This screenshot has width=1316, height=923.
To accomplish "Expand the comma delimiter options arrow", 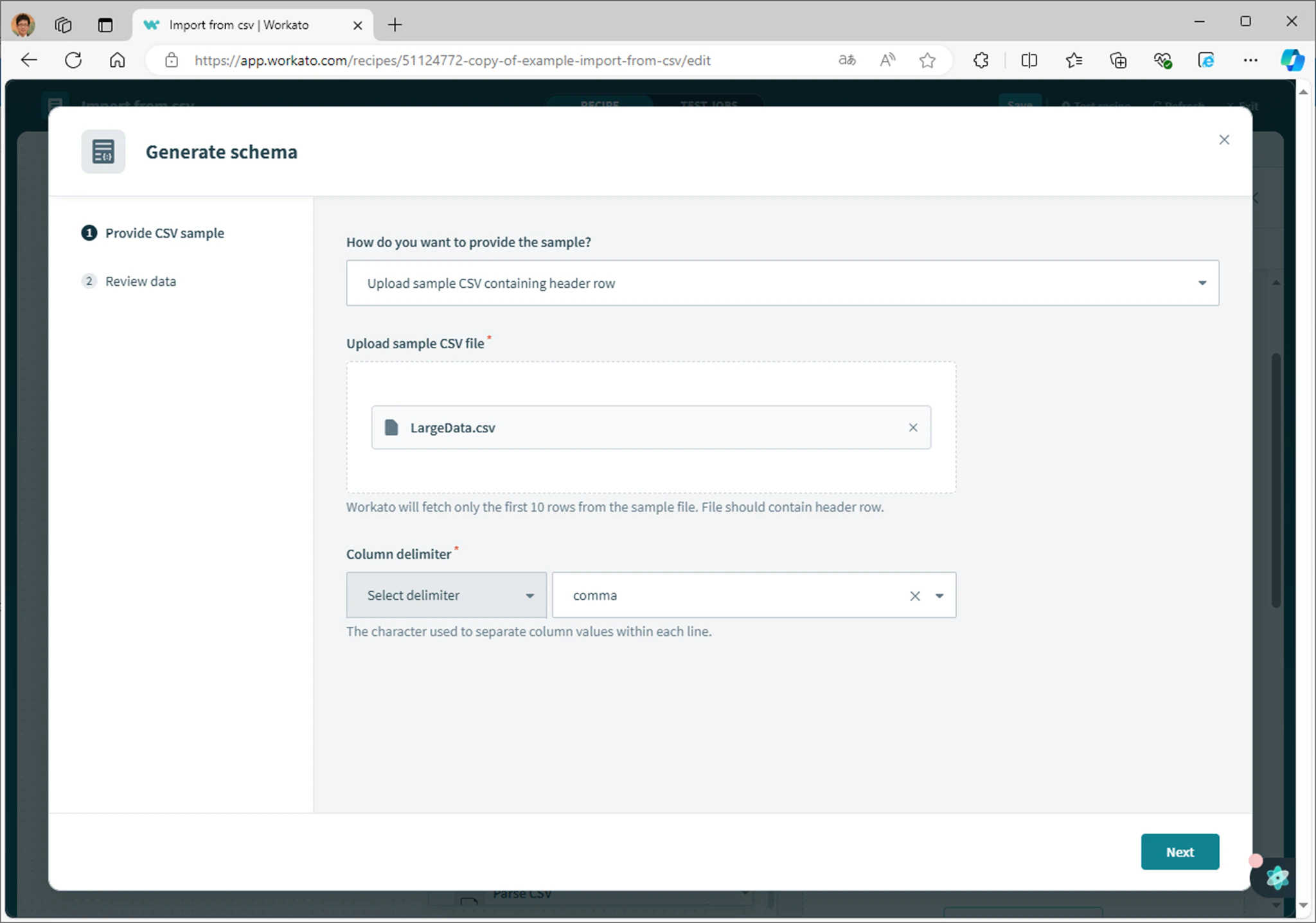I will [x=939, y=596].
